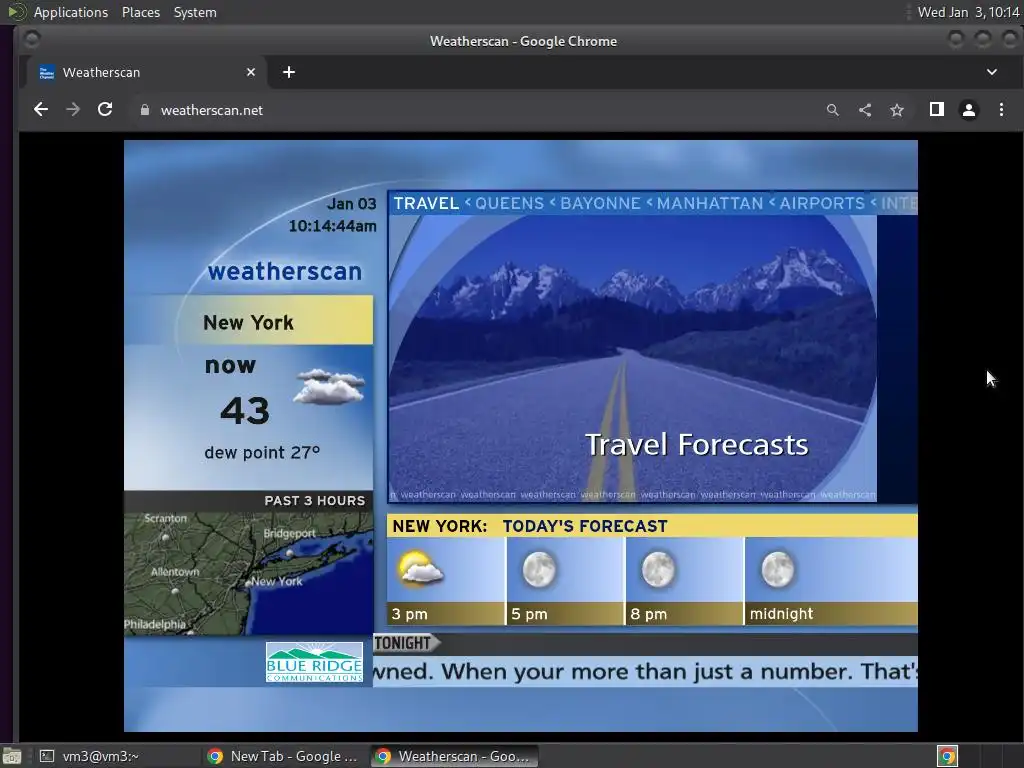1024x768 pixels.
Task: Click the midnight moon forecast icon
Action: pyautogui.click(x=778, y=569)
